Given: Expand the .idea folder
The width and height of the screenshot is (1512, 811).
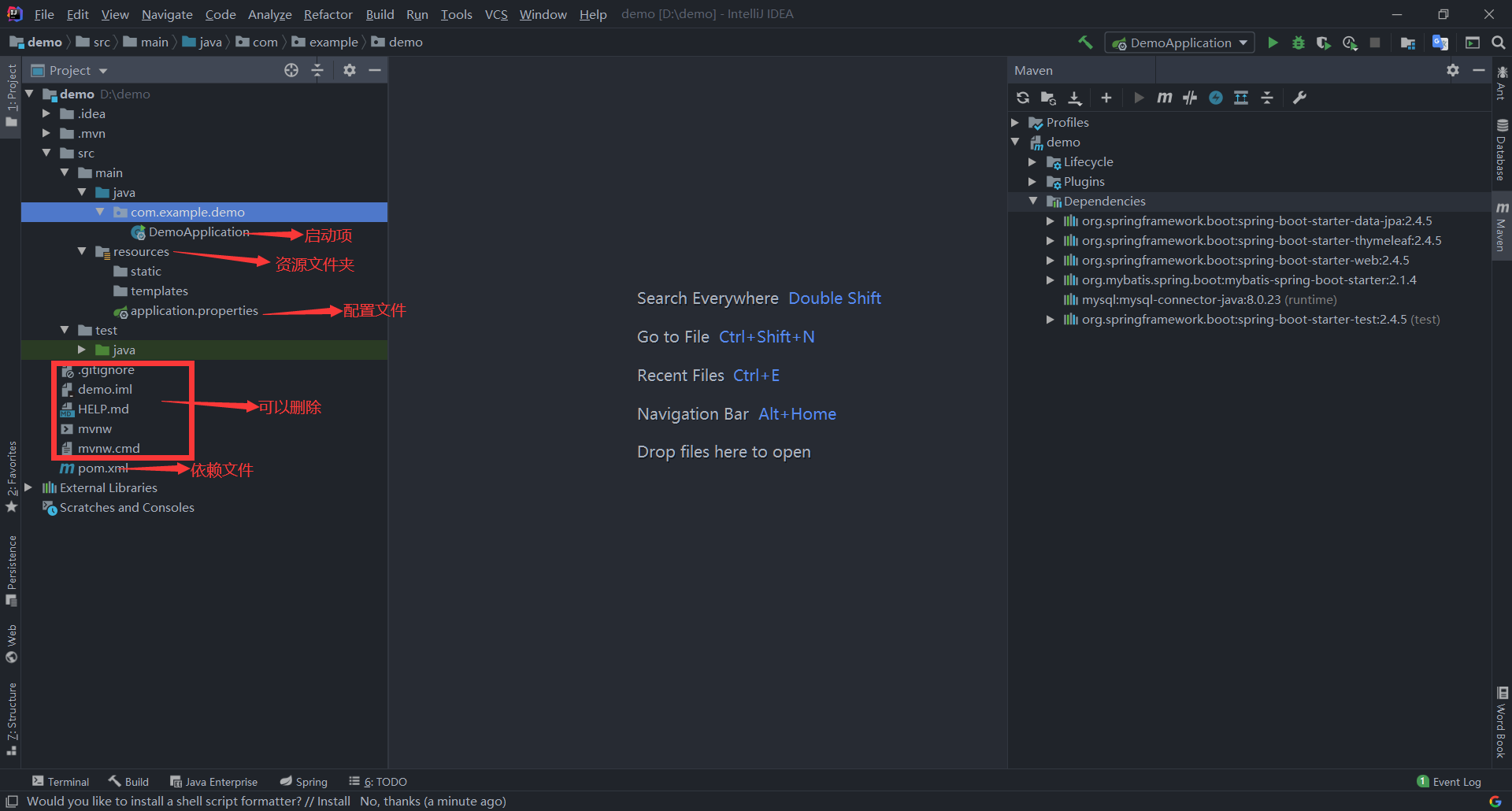Looking at the screenshot, I should coord(46,113).
